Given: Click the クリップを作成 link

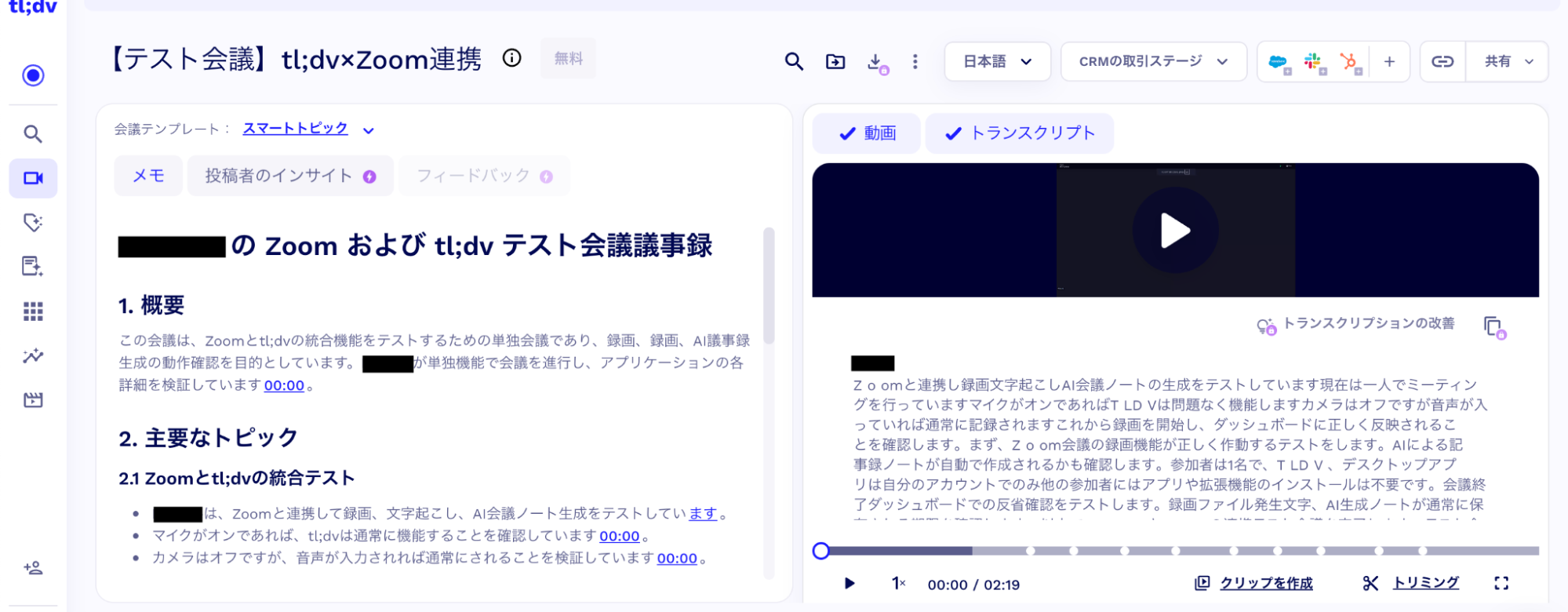Looking at the screenshot, I should click(1265, 583).
